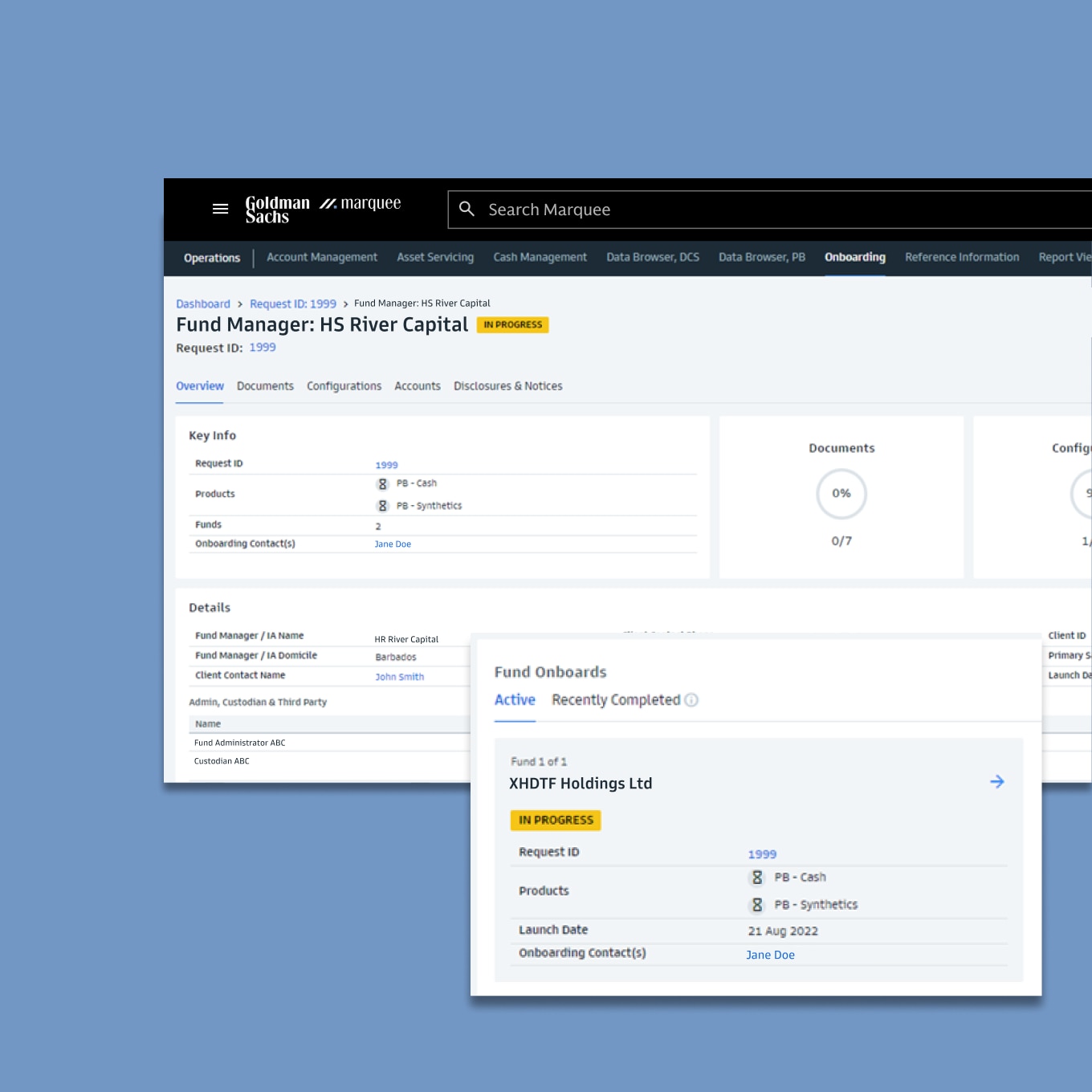Click the Fund Manager: HS River Capital breadcrumb
Image resolution: width=1092 pixels, height=1092 pixels.
point(422,304)
